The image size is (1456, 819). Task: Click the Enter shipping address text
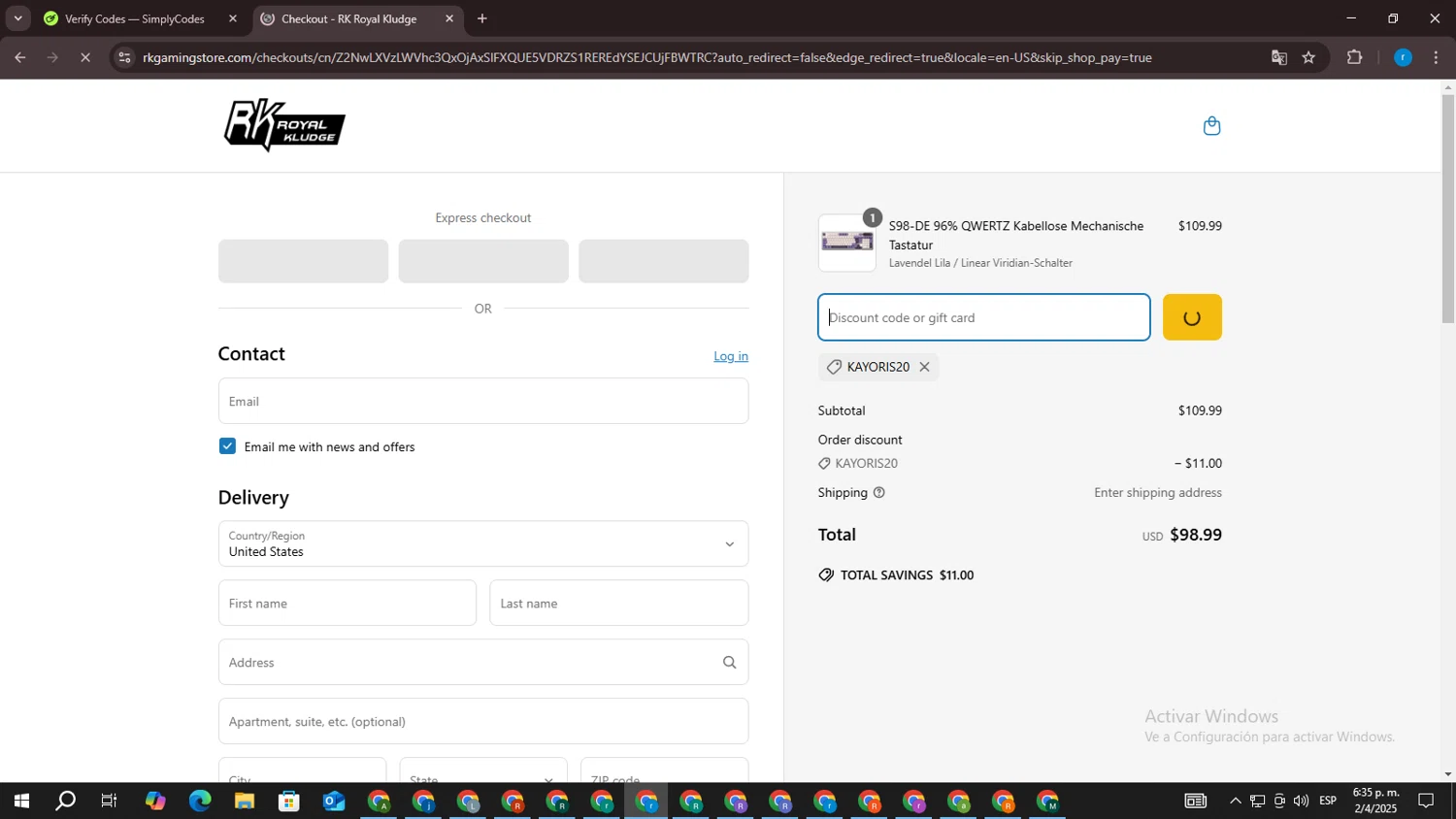1158,493
